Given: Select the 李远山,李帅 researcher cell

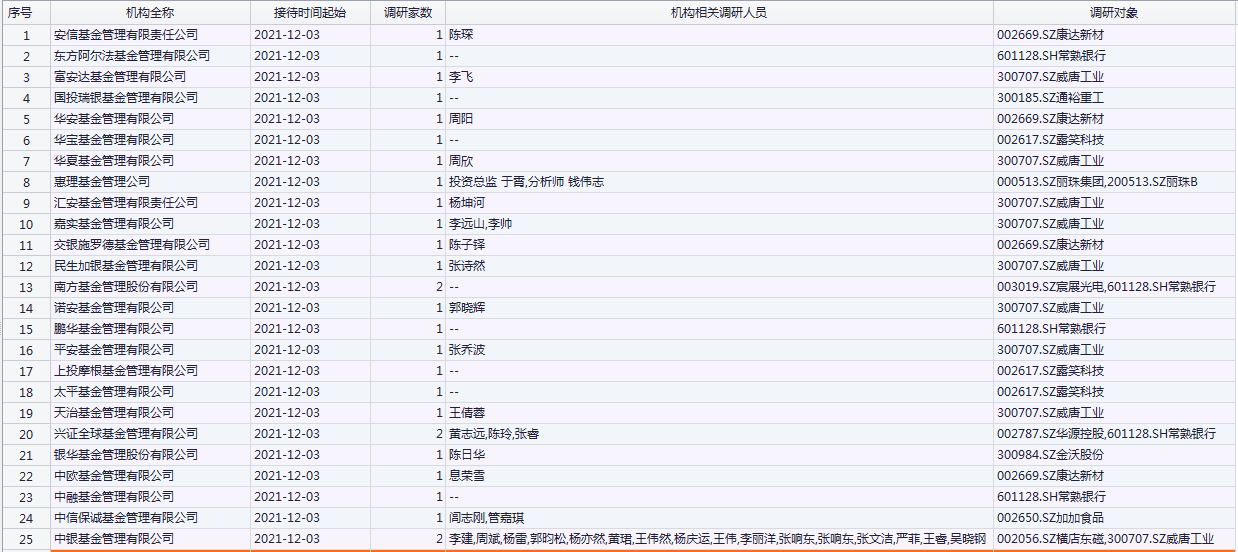Looking at the screenshot, I should (480, 224).
